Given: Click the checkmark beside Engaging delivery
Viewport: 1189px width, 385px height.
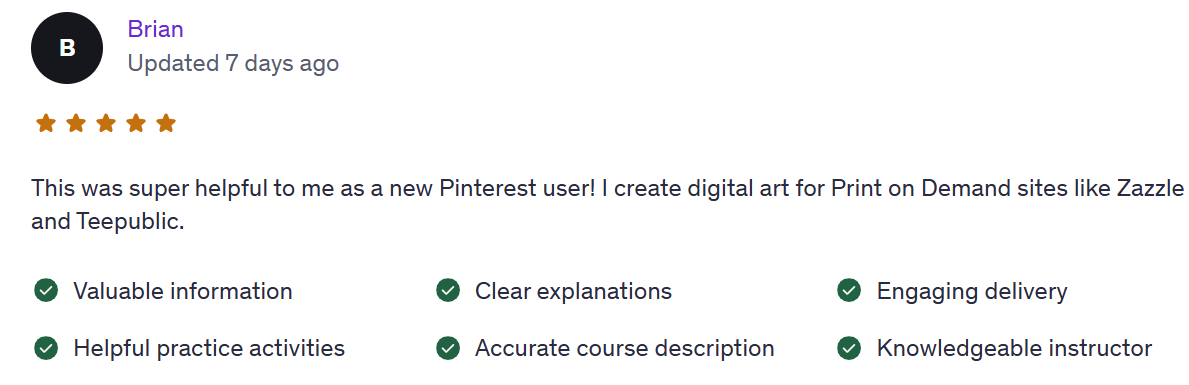Looking at the screenshot, I should click(x=849, y=290).
